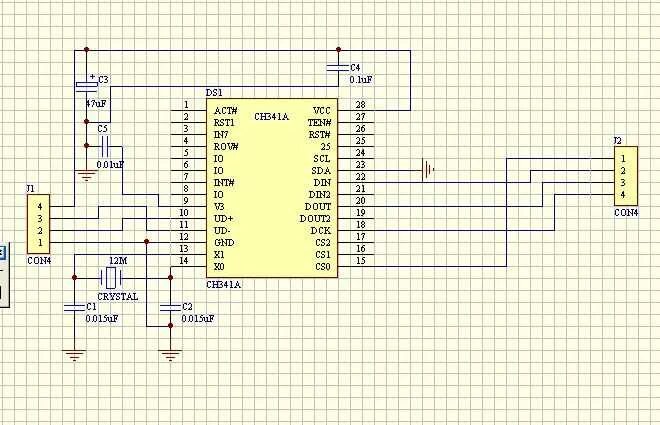Click the V3 pin name

pyautogui.click(x=219, y=207)
